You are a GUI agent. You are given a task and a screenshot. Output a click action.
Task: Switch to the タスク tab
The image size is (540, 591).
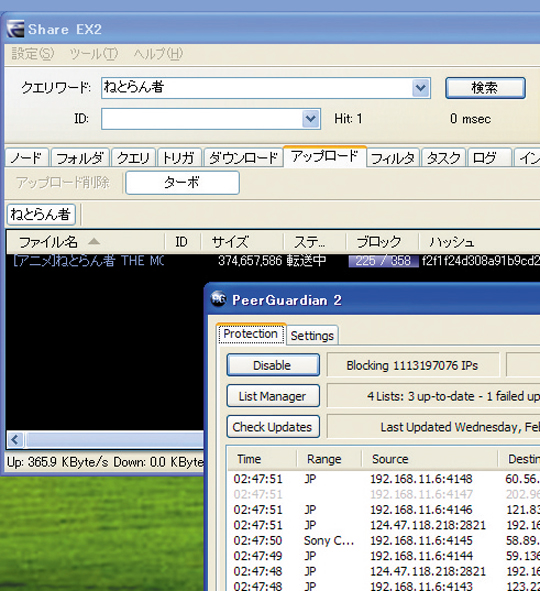pos(444,158)
